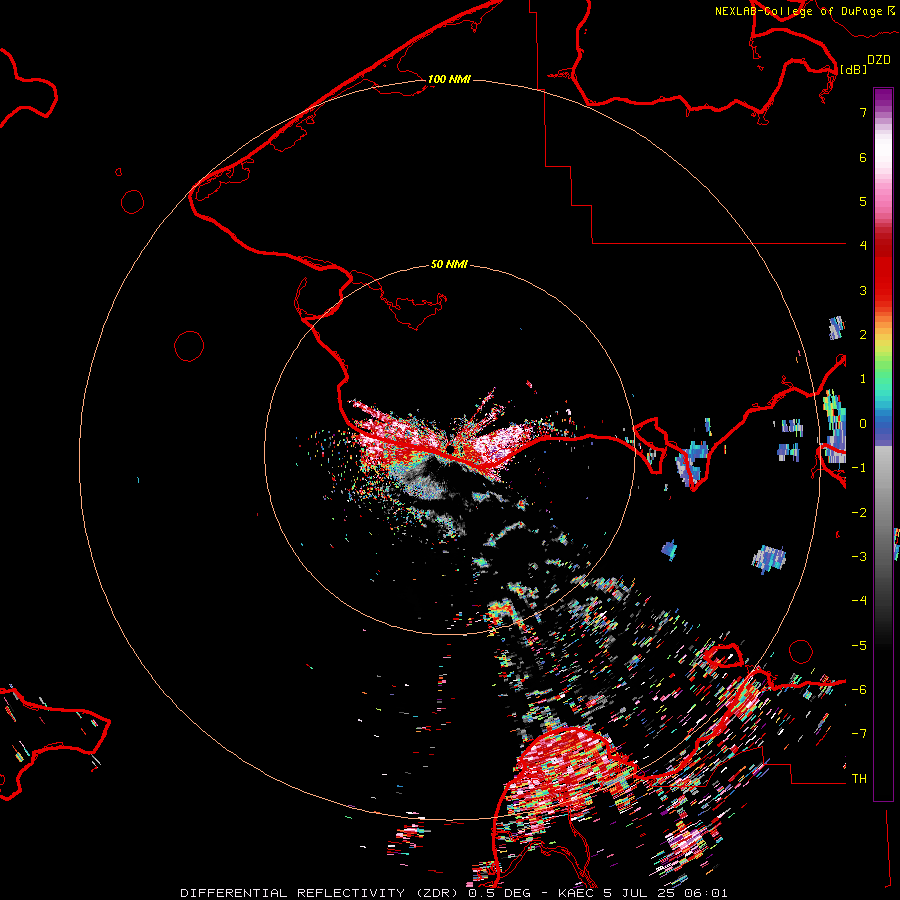Image resolution: width=900 pixels, height=900 pixels.
Task: Click the TH threshold label on scale
Action: coord(859,779)
